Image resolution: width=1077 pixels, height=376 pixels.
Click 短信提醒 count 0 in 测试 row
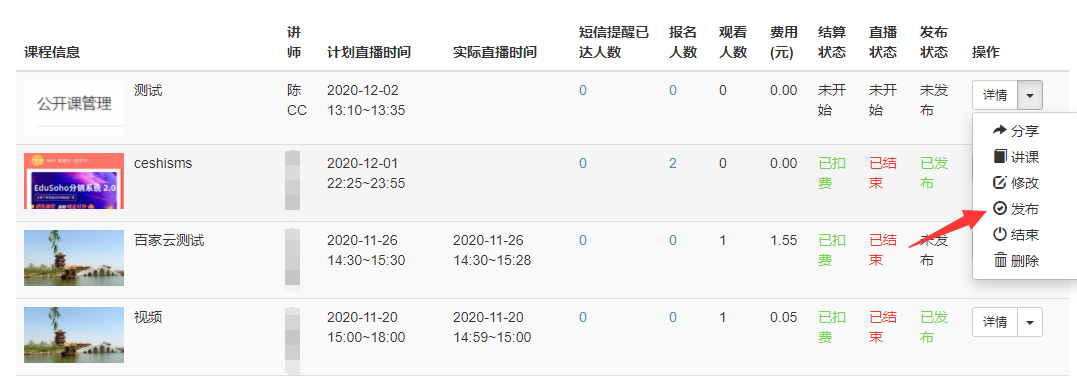(x=582, y=90)
